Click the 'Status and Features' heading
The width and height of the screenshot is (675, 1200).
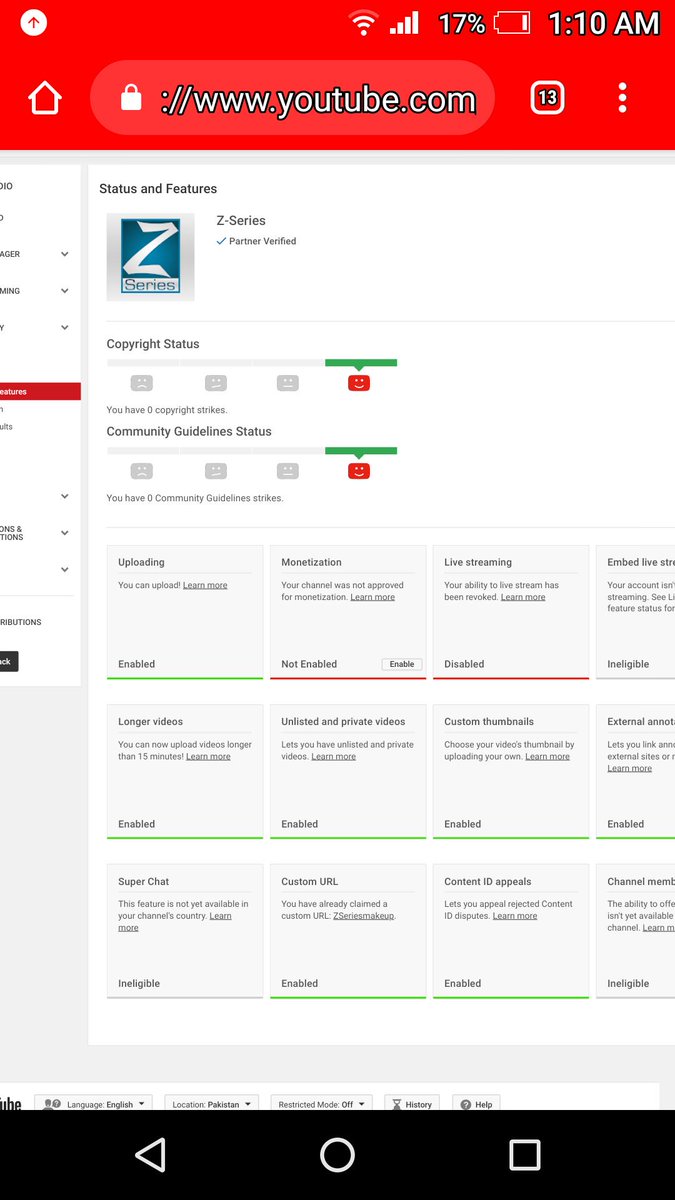pos(158,188)
